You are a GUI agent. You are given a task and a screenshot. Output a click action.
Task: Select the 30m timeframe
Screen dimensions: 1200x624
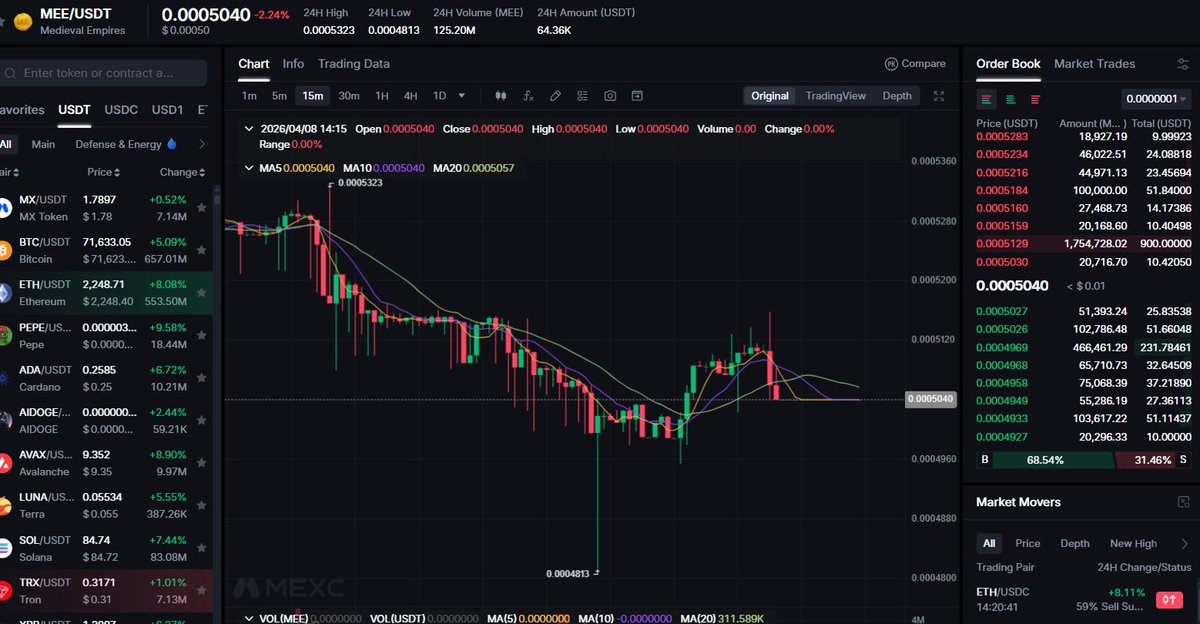[x=349, y=96]
